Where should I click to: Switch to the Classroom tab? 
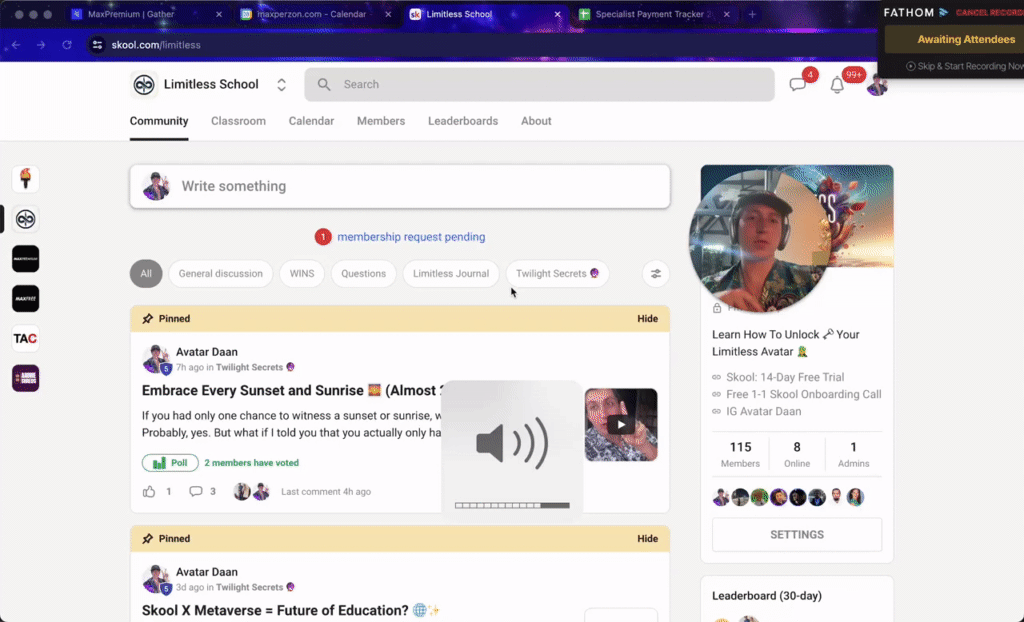tap(238, 121)
